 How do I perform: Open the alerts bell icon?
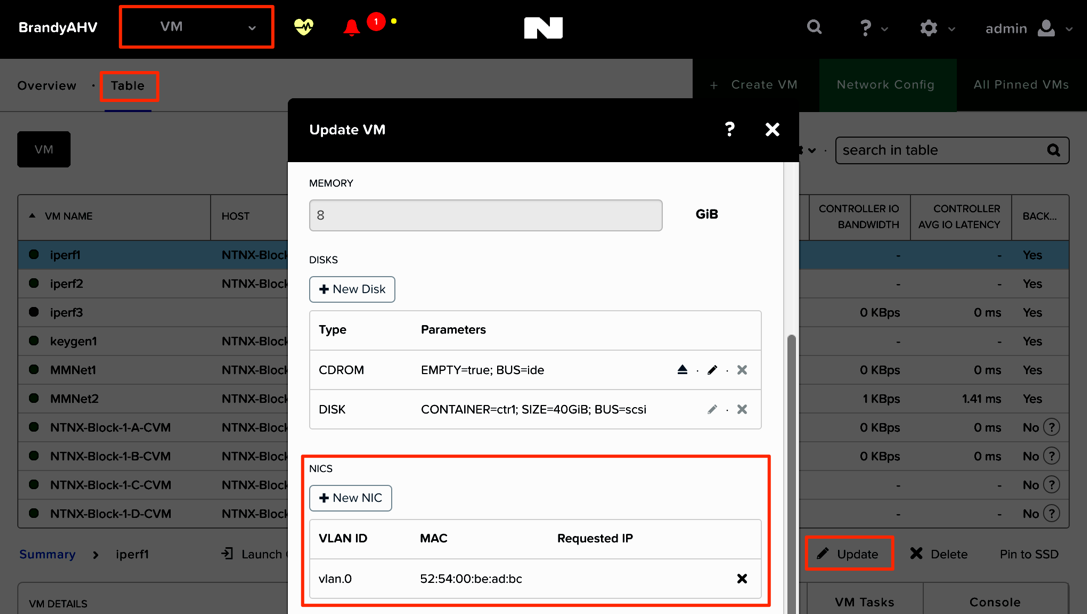pos(351,28)
